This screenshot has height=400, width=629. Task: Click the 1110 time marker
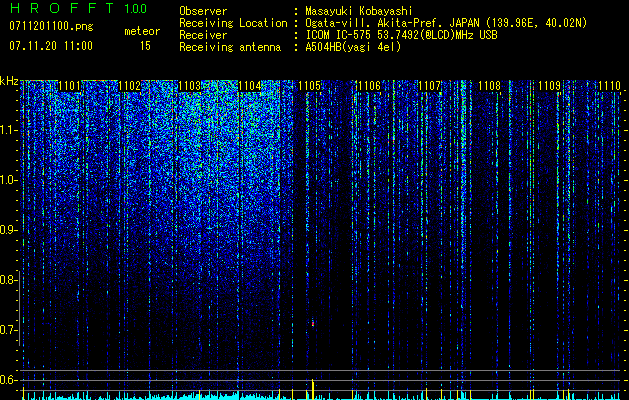pos(610,86)
